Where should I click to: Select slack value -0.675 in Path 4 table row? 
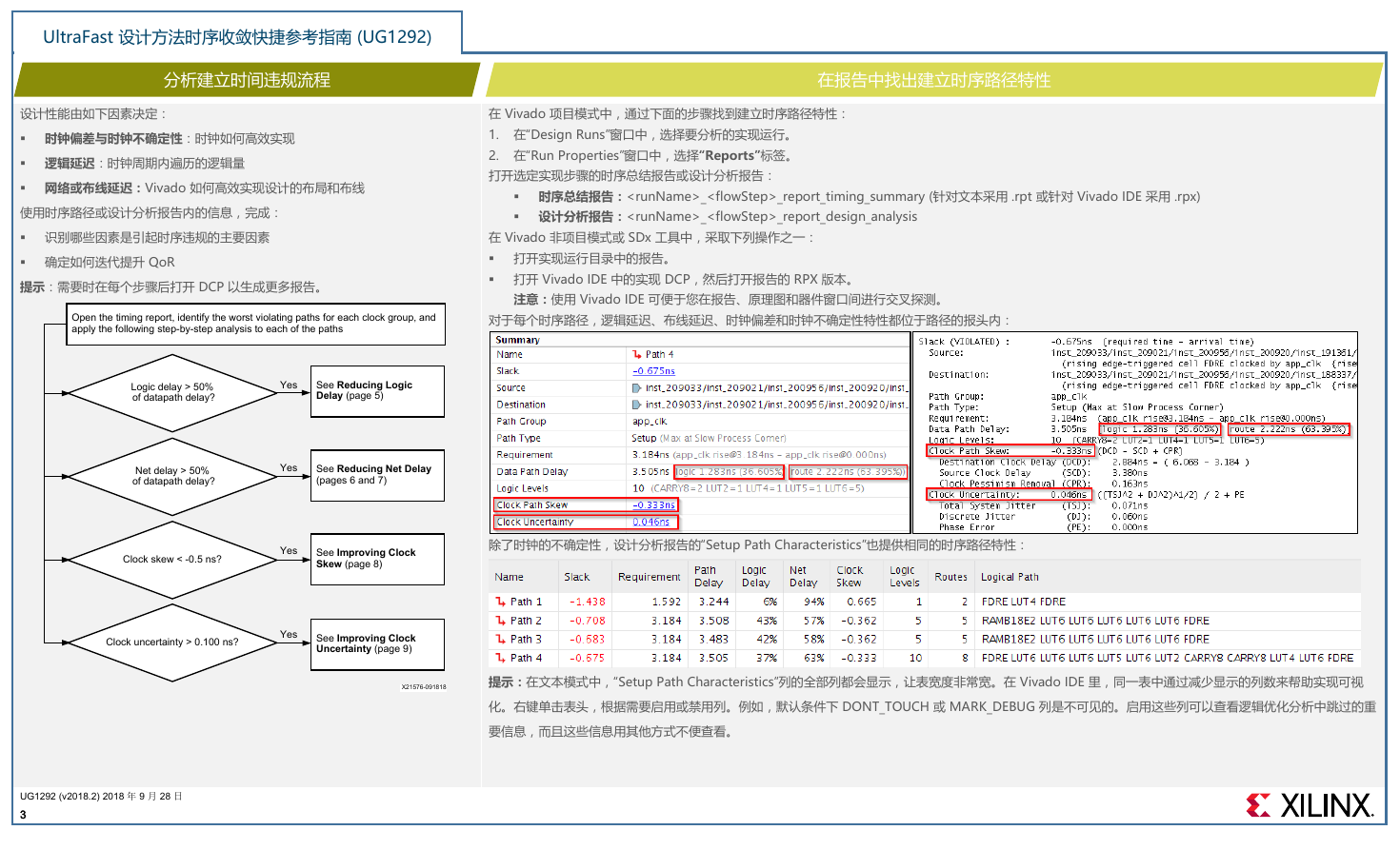pyautogui.click(x=587, y=658)
